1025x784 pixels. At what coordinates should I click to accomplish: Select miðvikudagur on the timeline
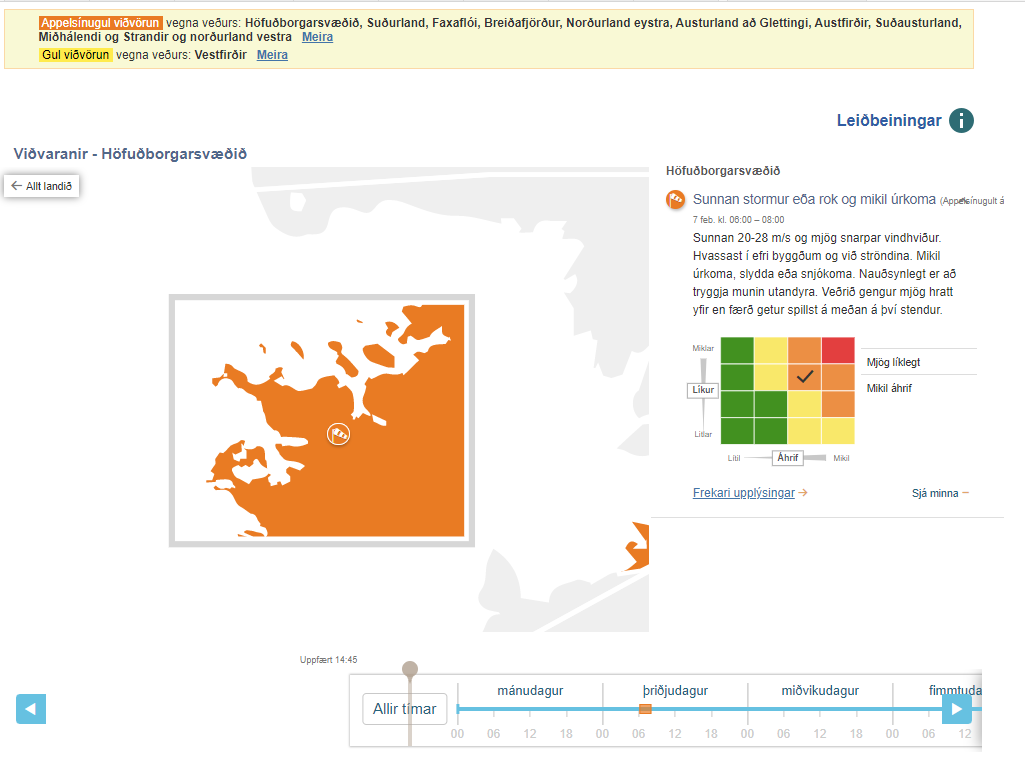pos(820,691)
